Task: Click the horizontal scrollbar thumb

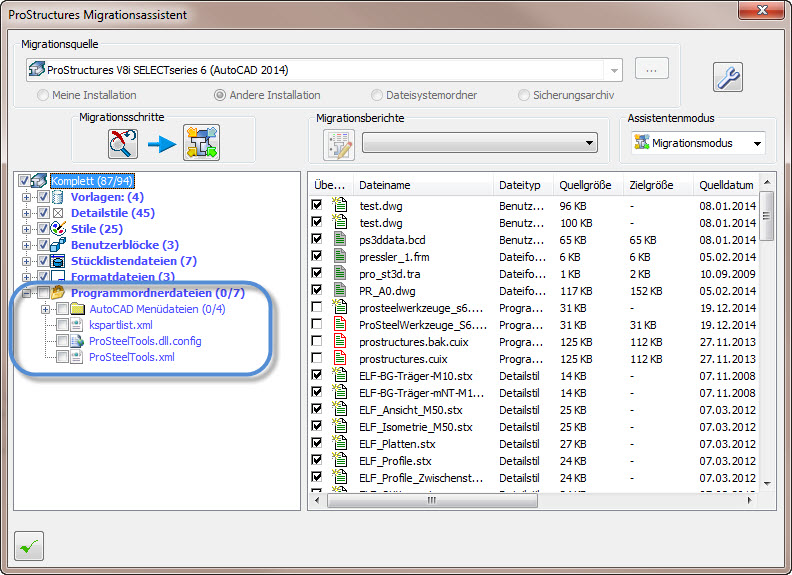Action: click(432, 500)
